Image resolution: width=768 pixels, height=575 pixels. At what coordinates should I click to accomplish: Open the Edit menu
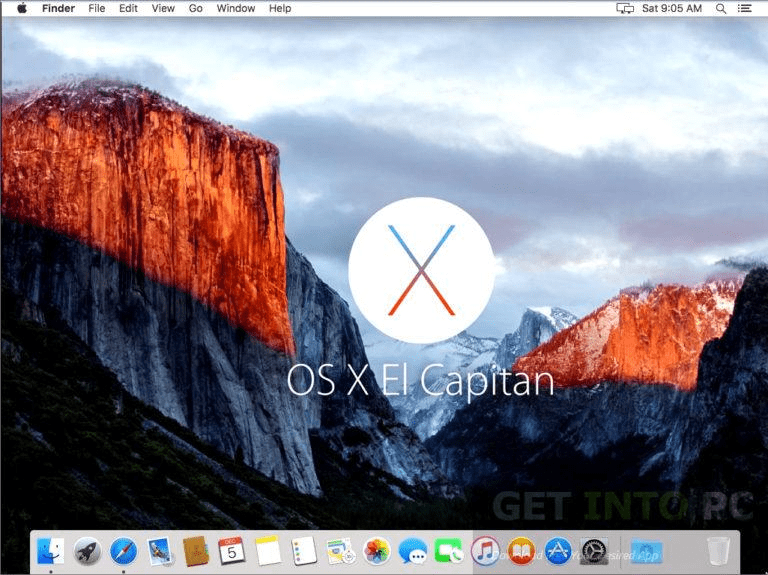(x=128, y=8)
